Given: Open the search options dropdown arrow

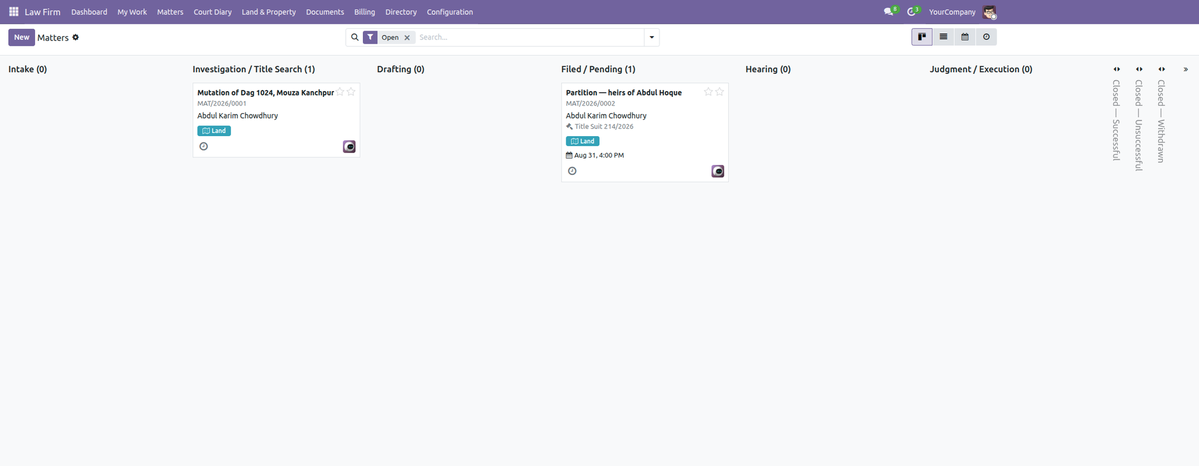Looking at the screenshot, I should pyautogui.click(x=651, y=37).
